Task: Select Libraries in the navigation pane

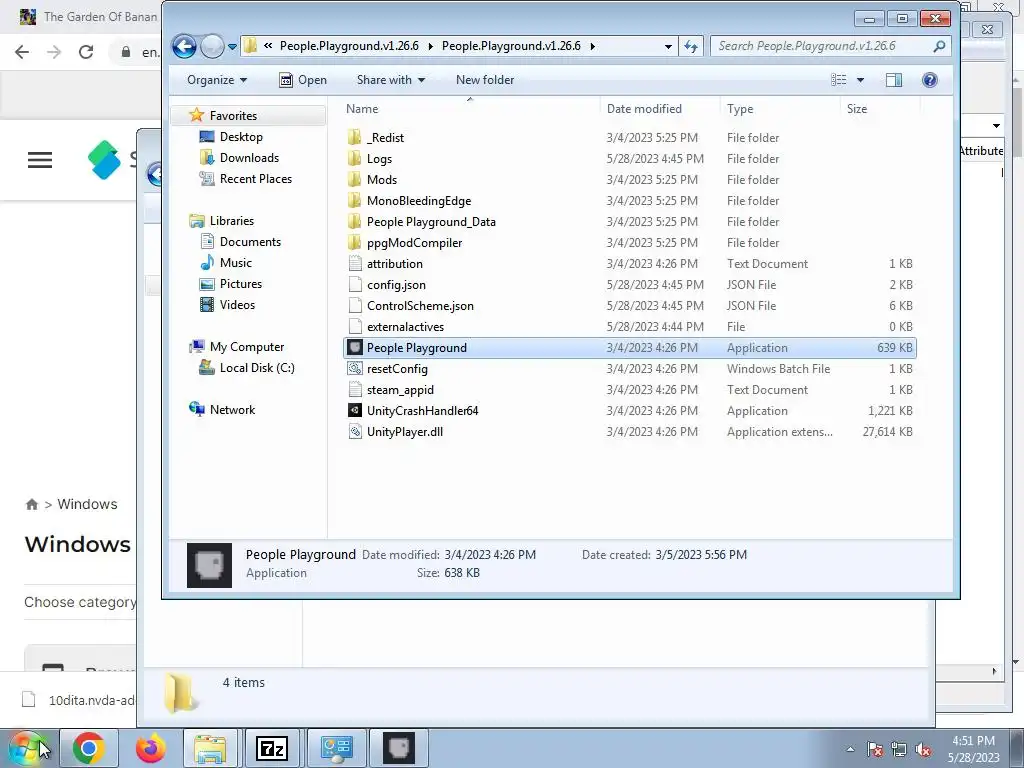Action: [x=231, y=221]
